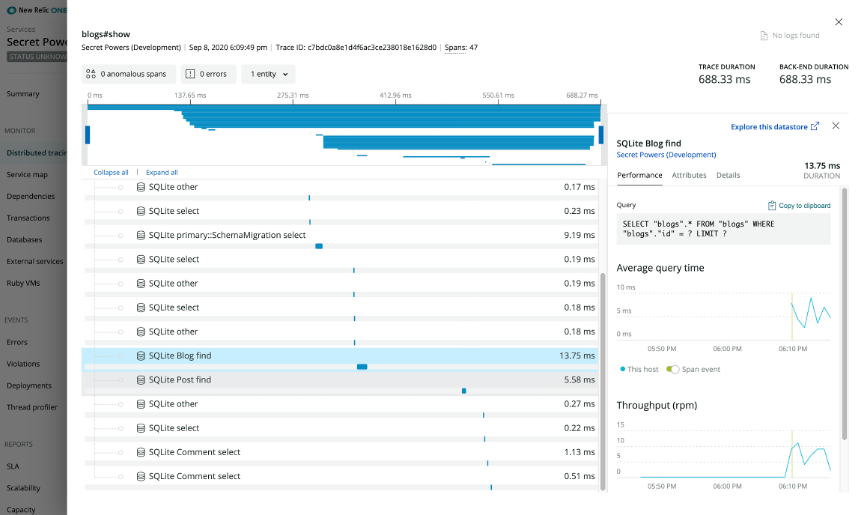Switch to the Performance tab
Image resolution: width=856 pixels, height=515 pixels.
click(x=639, y=175)
